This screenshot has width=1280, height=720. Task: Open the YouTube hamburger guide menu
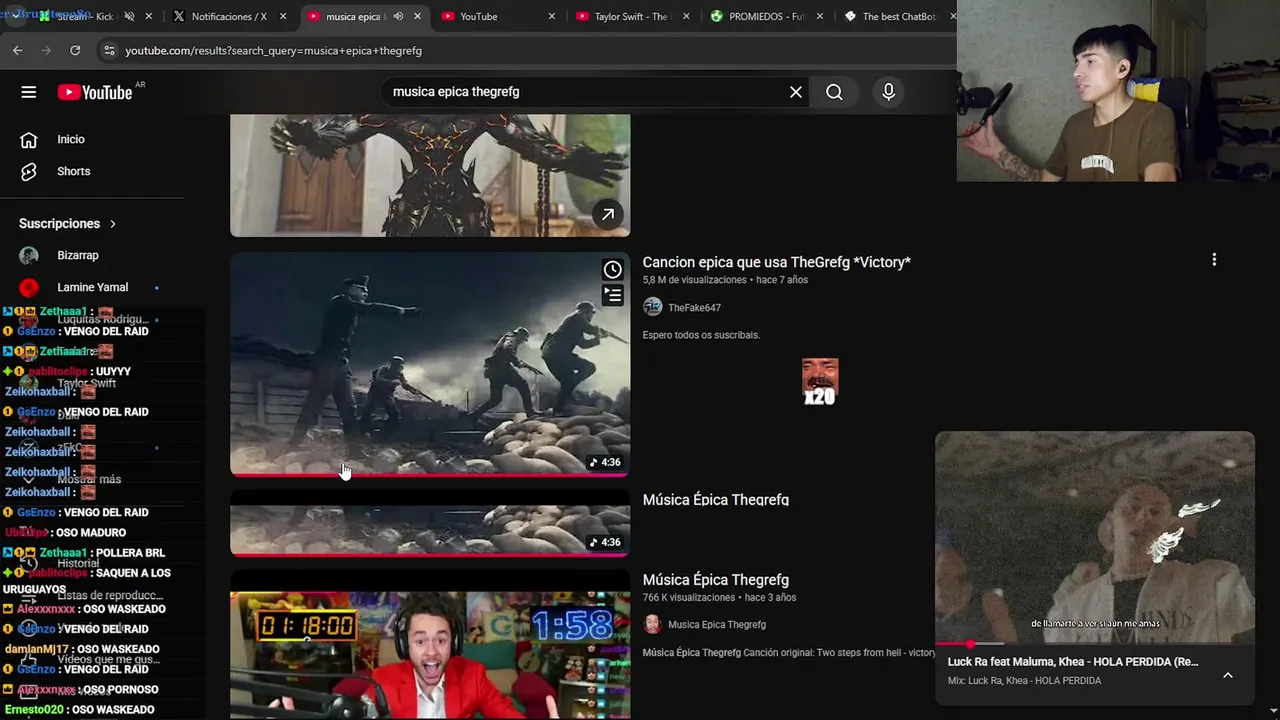[28, 92]
